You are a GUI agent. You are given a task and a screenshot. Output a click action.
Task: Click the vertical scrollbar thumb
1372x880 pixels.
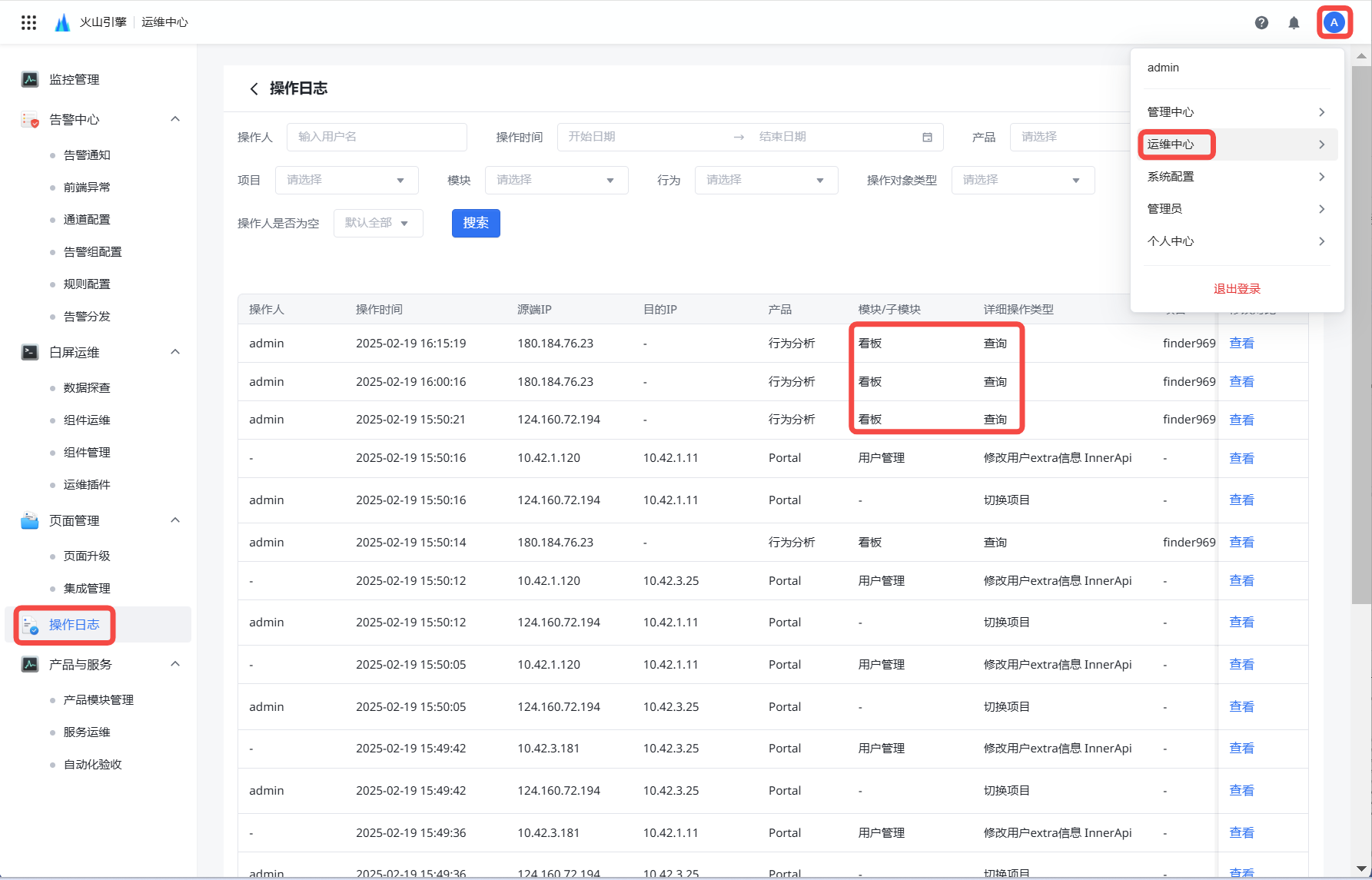(1361, 334)
